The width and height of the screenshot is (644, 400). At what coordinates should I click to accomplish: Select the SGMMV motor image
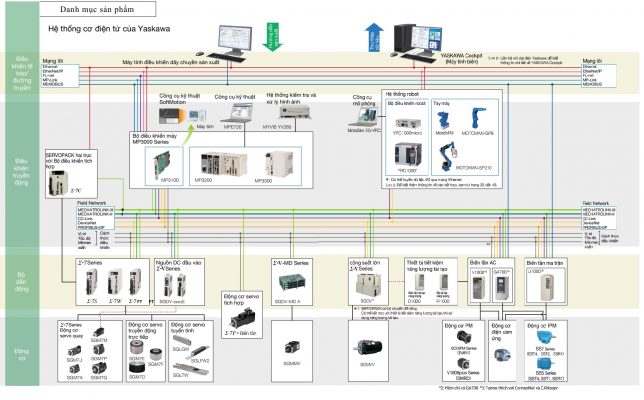click(x=292, y=348)
